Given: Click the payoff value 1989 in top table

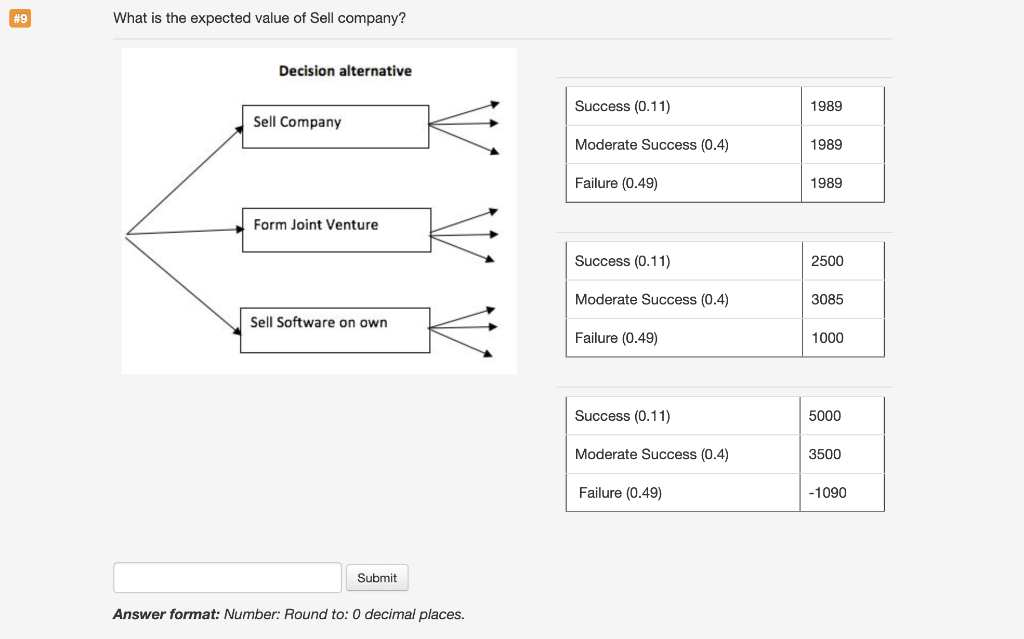Looking at the screenshot, I should (x=841, y=106).
